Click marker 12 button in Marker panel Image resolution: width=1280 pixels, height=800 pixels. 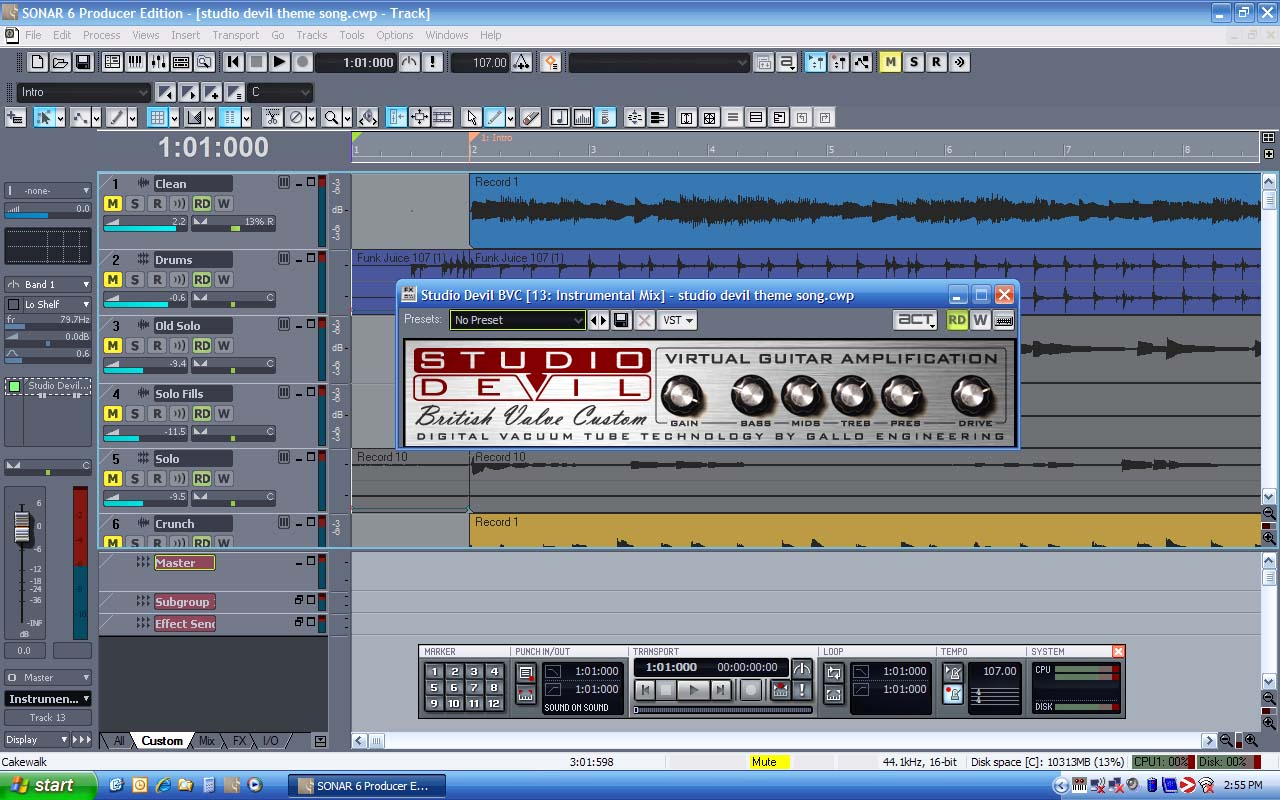(493, 704)
